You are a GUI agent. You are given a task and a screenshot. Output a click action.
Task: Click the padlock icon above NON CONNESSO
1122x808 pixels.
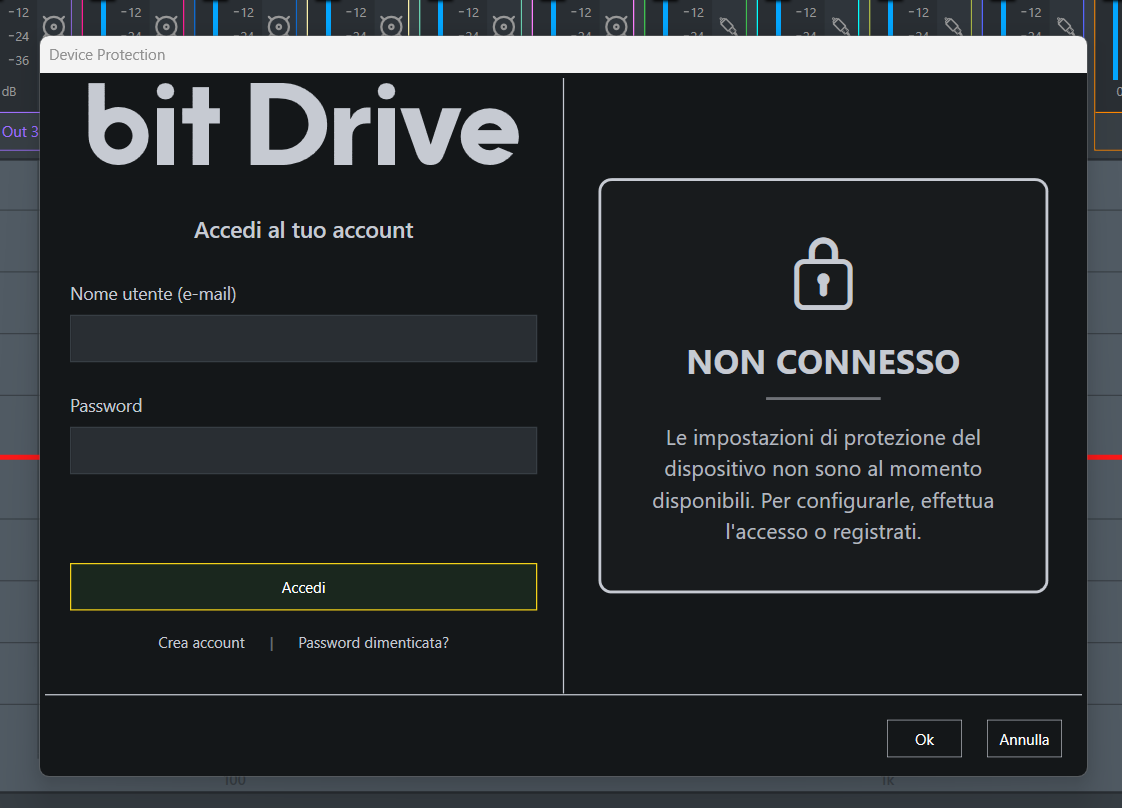click(823, 274)
